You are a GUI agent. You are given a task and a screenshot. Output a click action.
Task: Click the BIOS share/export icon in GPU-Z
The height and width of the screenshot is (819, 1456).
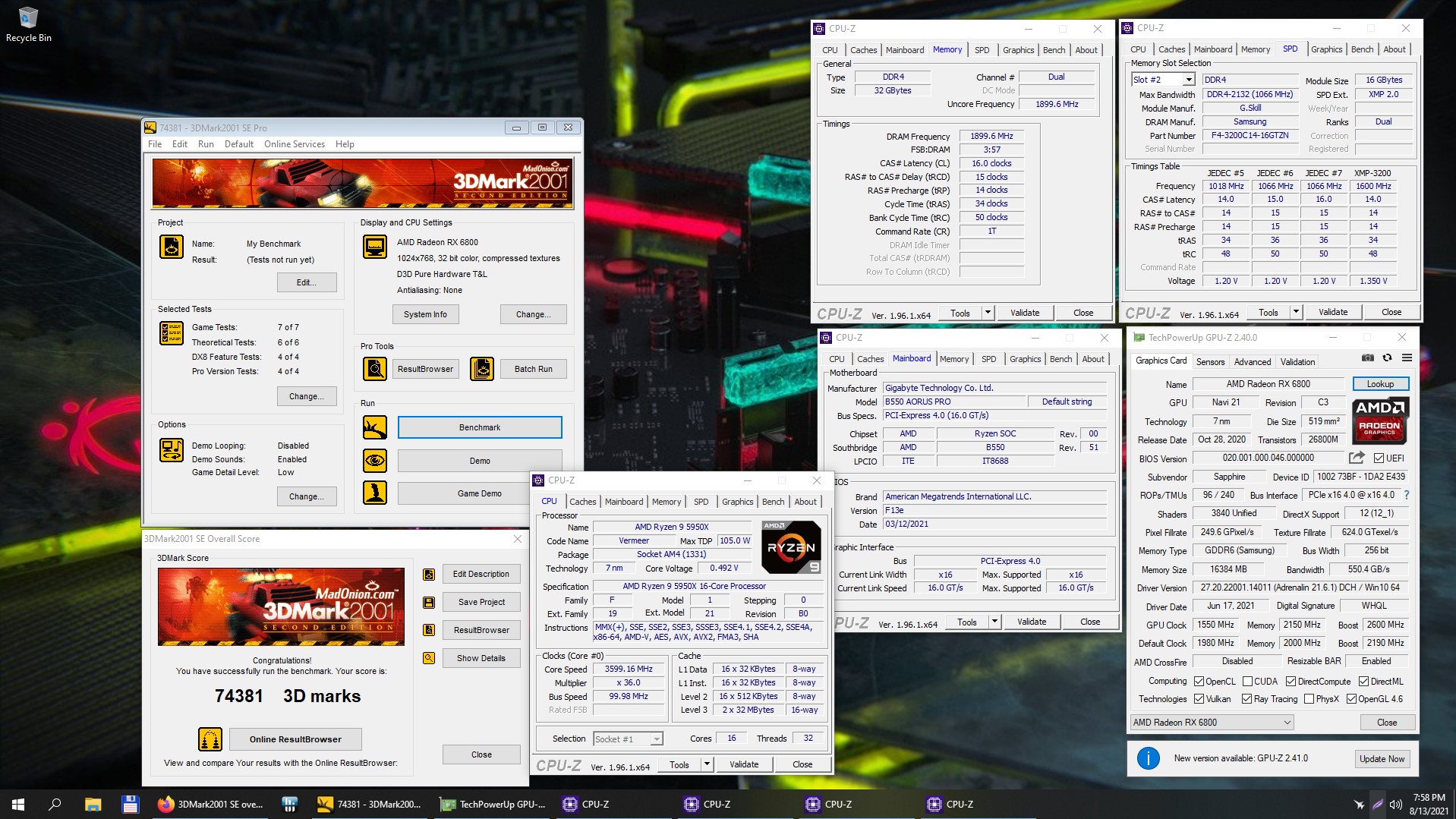1357,458
